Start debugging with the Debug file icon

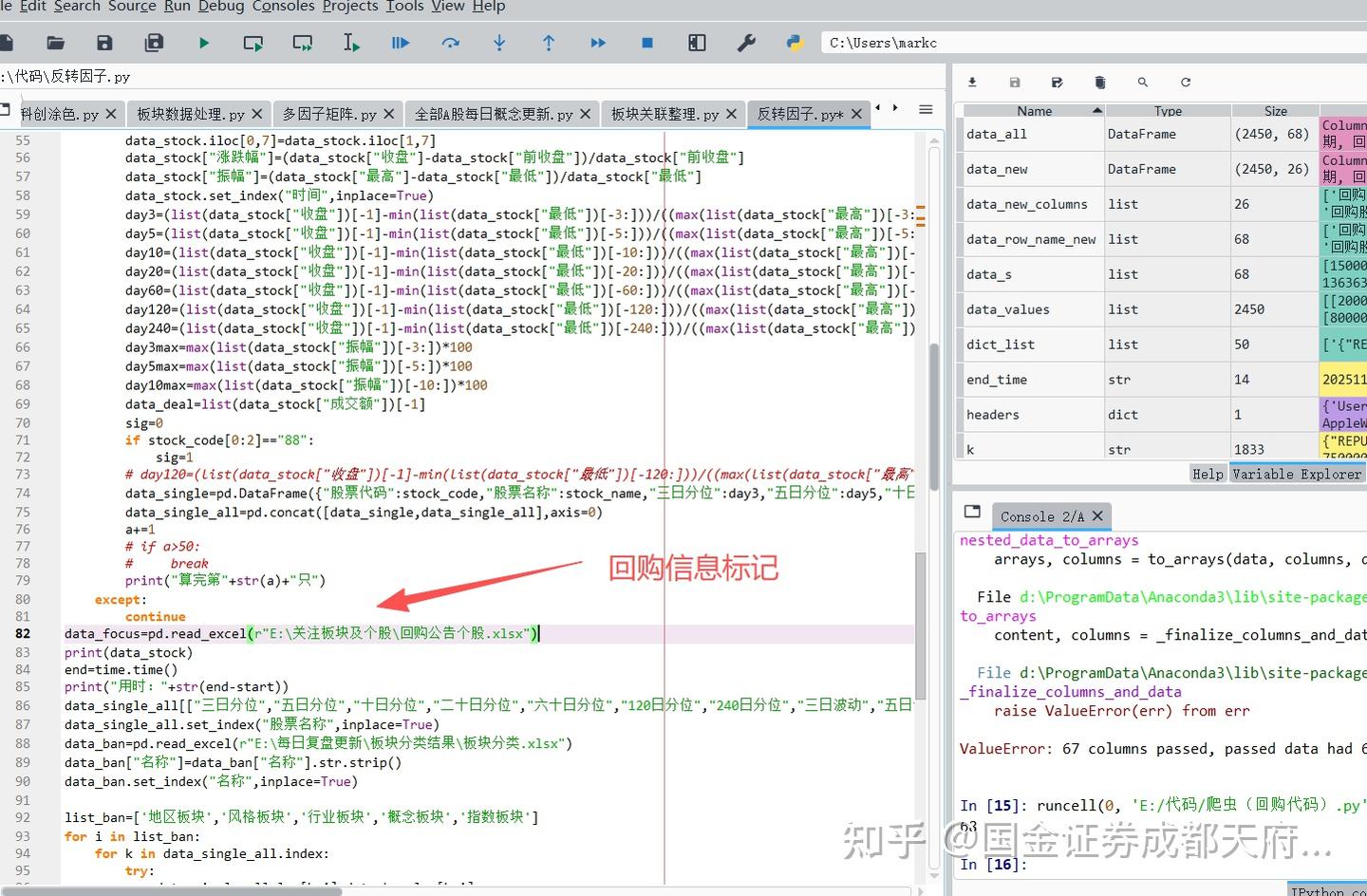(400, 42)
